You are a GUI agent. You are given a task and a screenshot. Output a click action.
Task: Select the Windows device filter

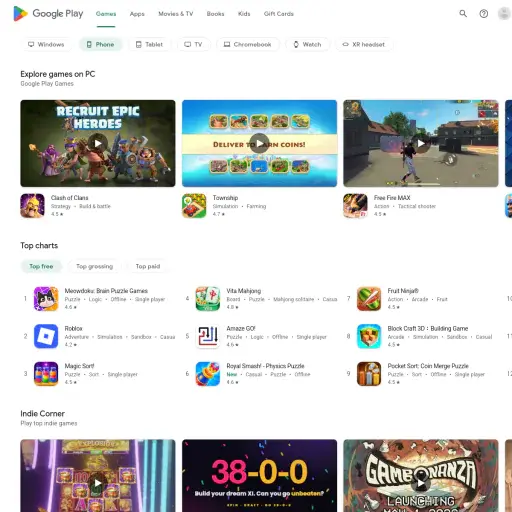[x=46, y=44]
